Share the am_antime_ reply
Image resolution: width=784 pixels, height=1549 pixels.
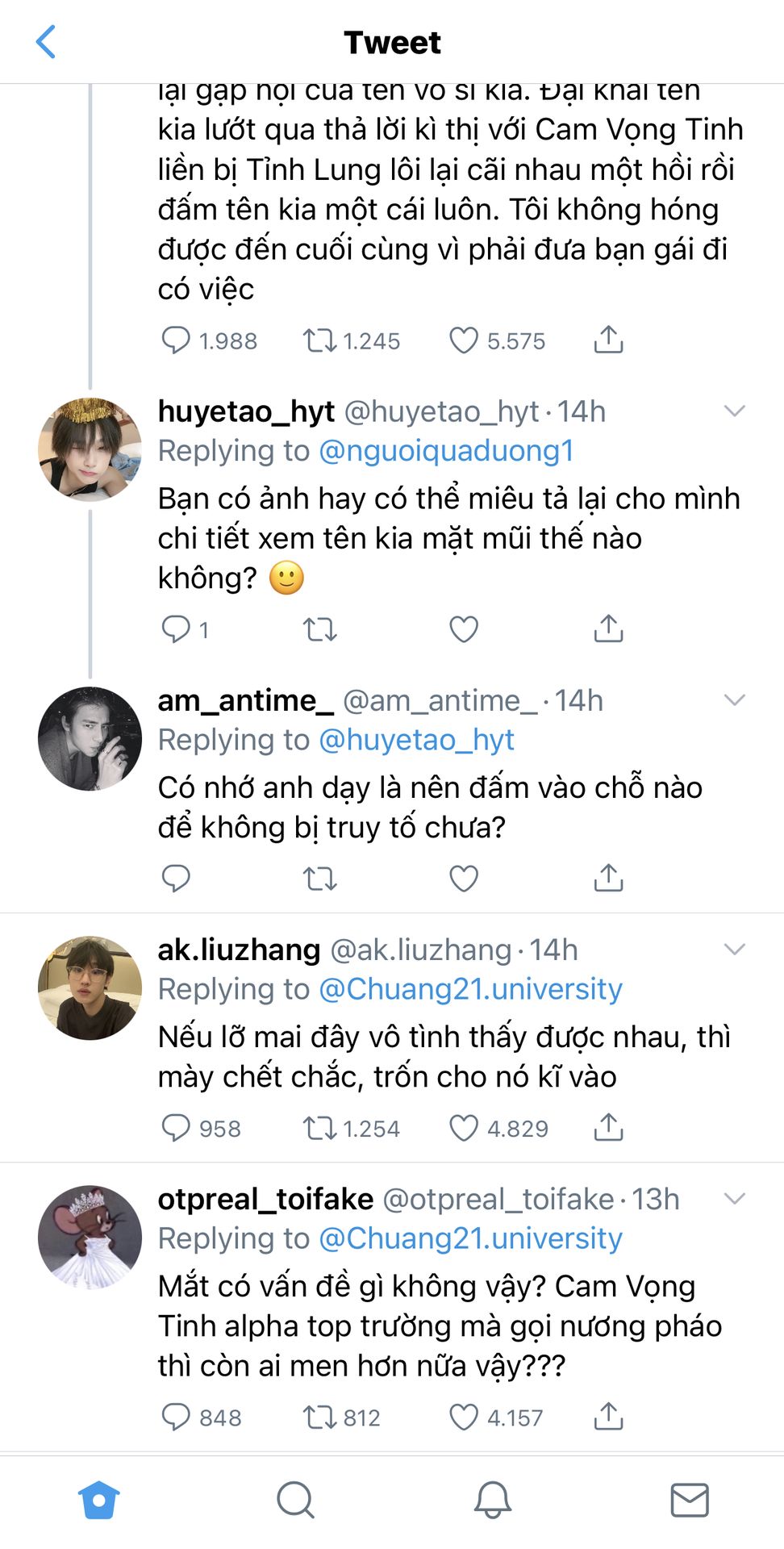tap(609, 878)
